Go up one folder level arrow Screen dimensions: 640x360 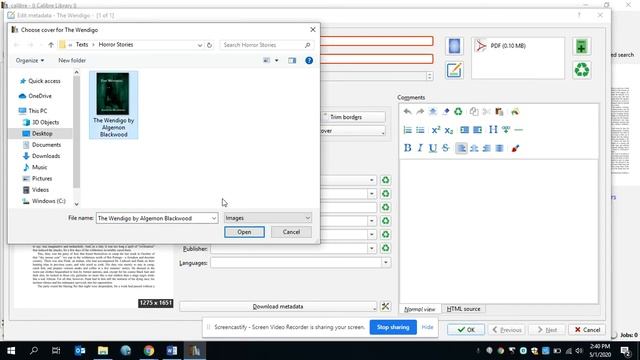click(x=51, y=45)
